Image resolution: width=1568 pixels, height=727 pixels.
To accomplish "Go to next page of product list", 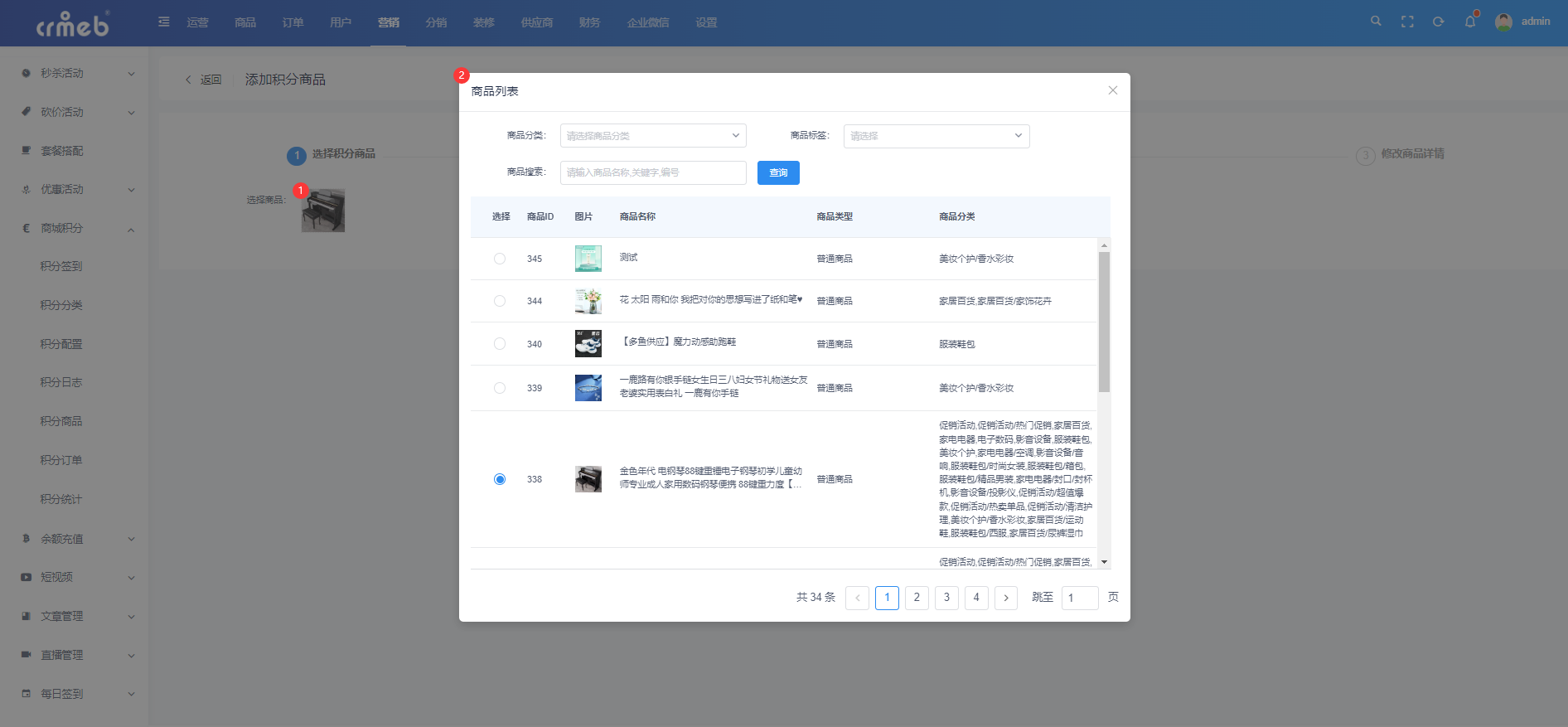I will [1006, 598].
